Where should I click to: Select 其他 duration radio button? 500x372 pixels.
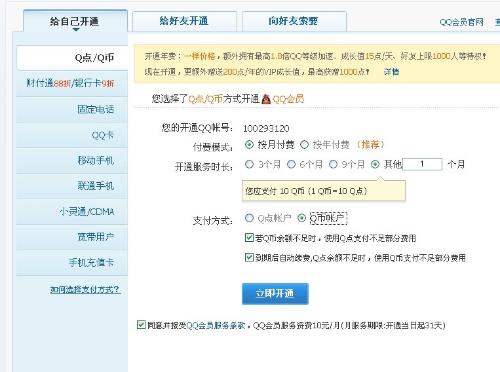(x=375, y=164)
